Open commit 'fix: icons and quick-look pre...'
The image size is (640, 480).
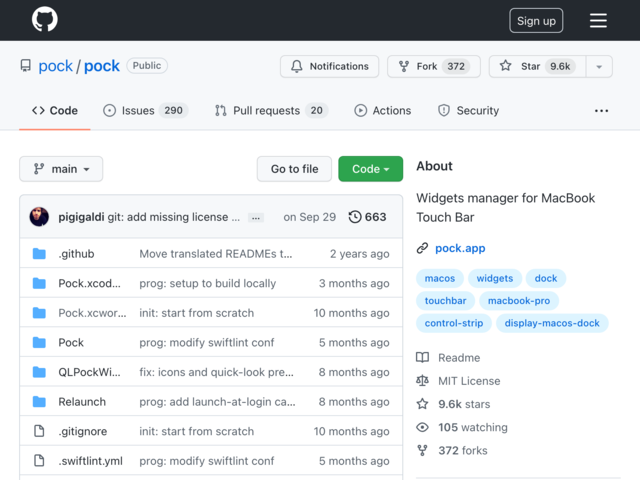216,372
